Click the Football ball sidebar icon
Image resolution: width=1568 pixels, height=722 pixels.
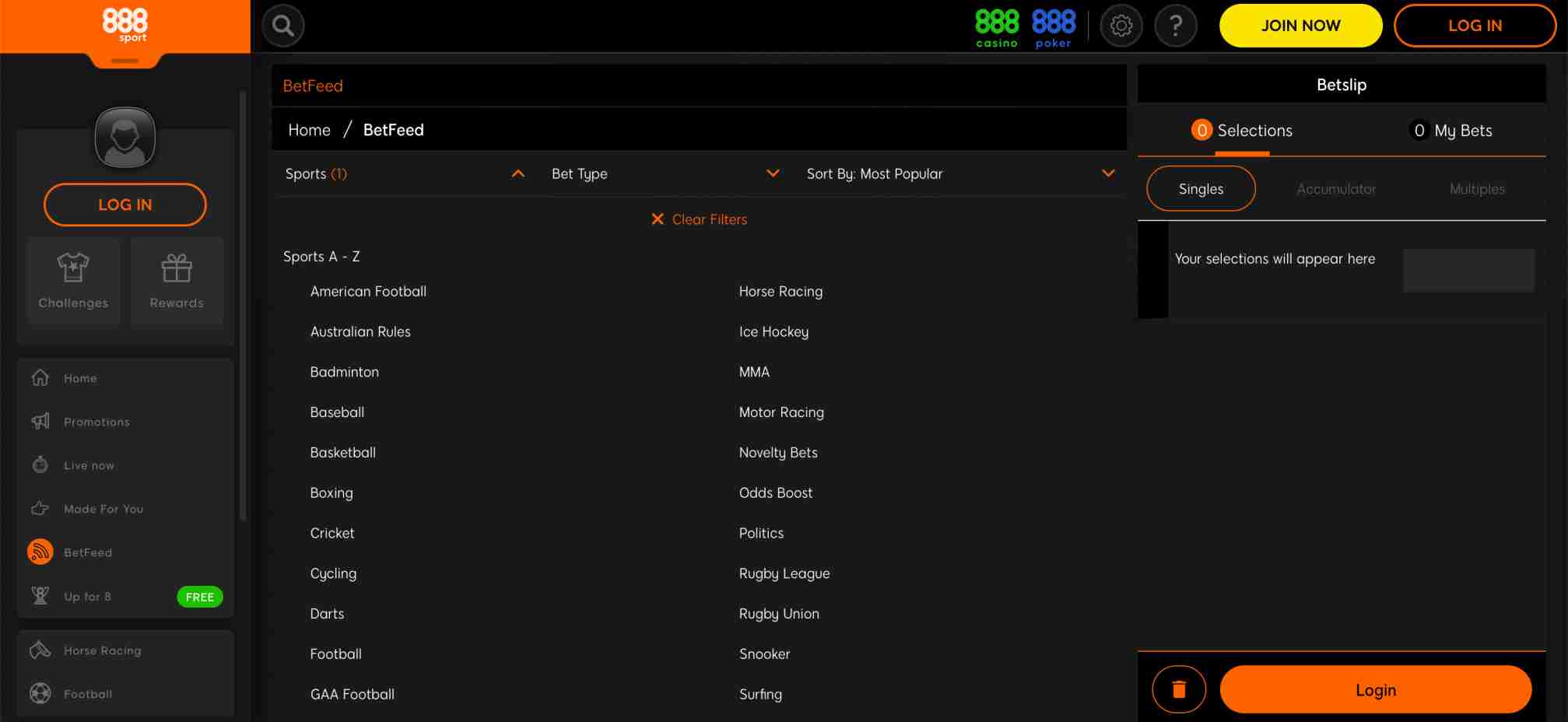coord(40,693)
